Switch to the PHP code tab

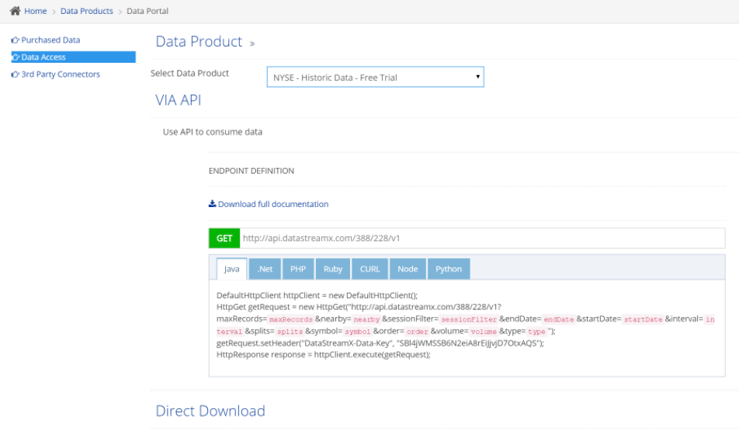click(x=298, y=269)
